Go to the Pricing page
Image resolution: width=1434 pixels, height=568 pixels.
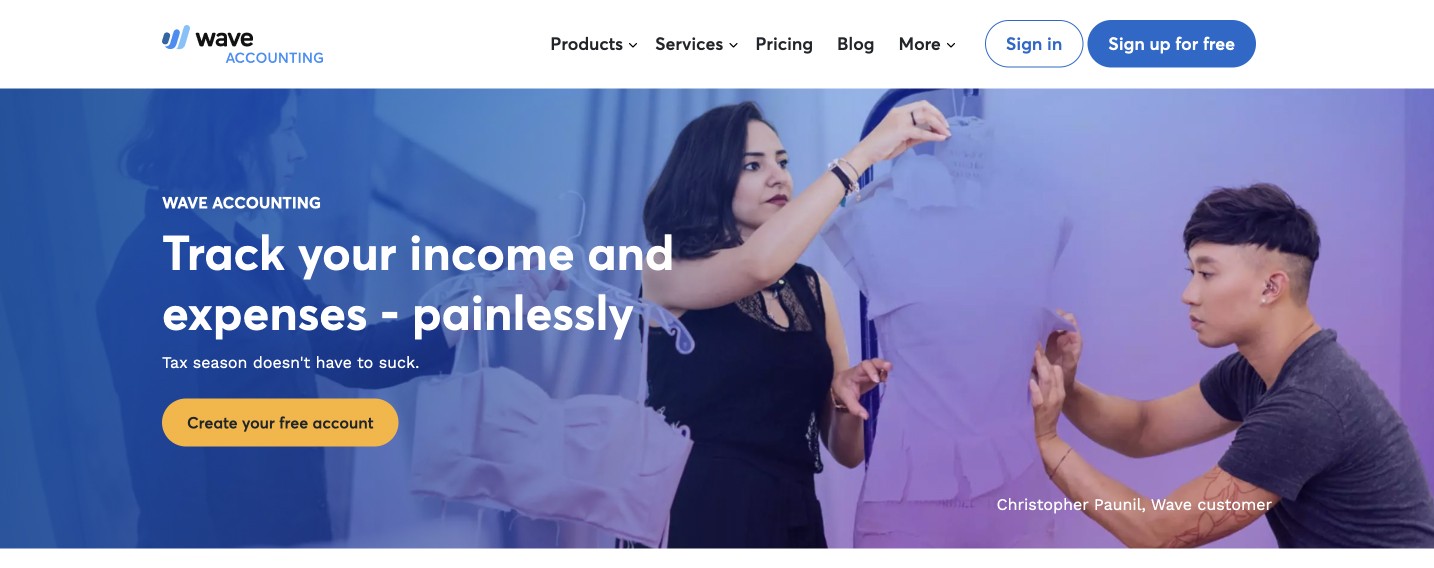(x=784, y=44)
